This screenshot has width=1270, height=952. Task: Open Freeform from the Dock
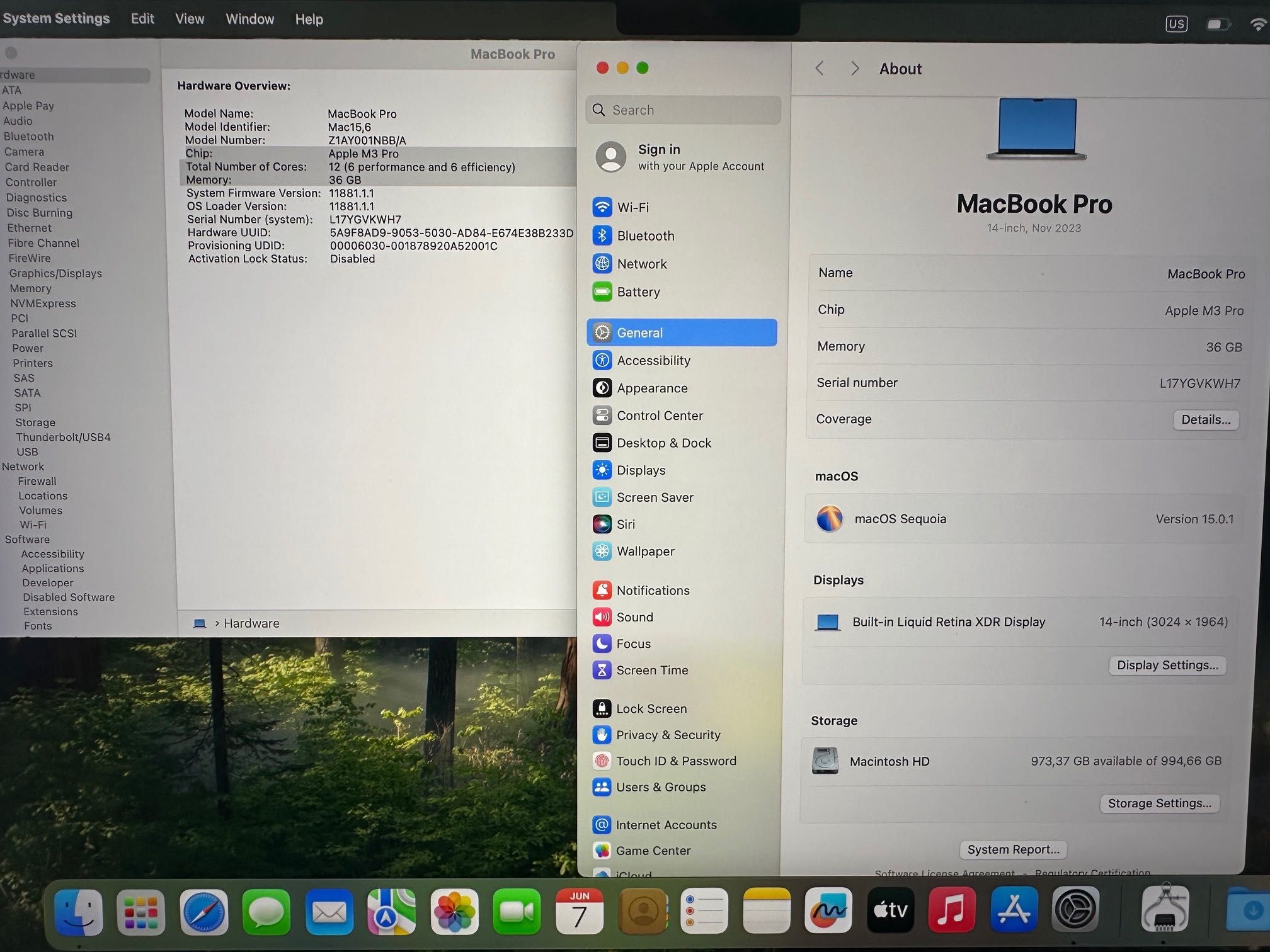[828, 910]
